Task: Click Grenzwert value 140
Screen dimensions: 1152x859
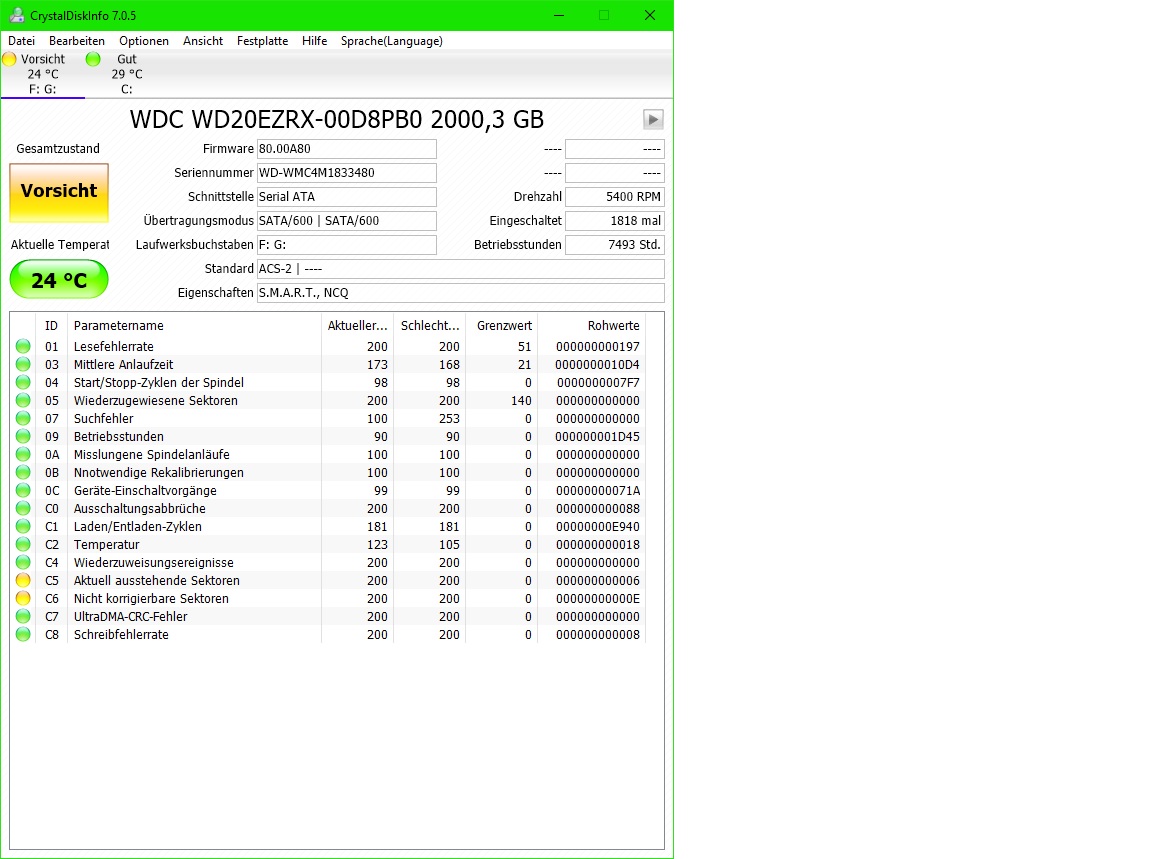Action: tap(521, 400)
